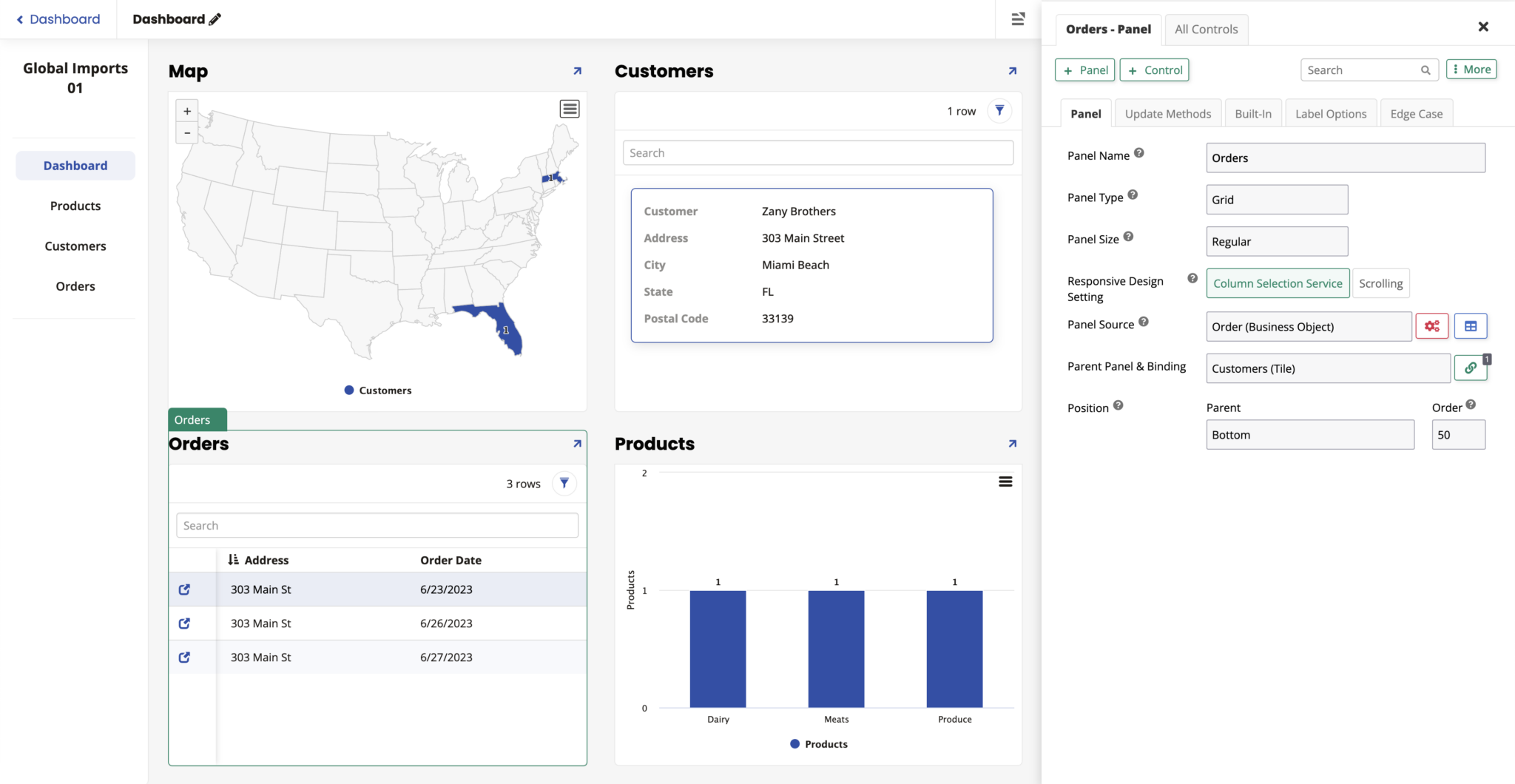This screenshot has height=784, width=1515.
Task: Click the Panel Source blue table icon
Action: tap(1470, 326)
